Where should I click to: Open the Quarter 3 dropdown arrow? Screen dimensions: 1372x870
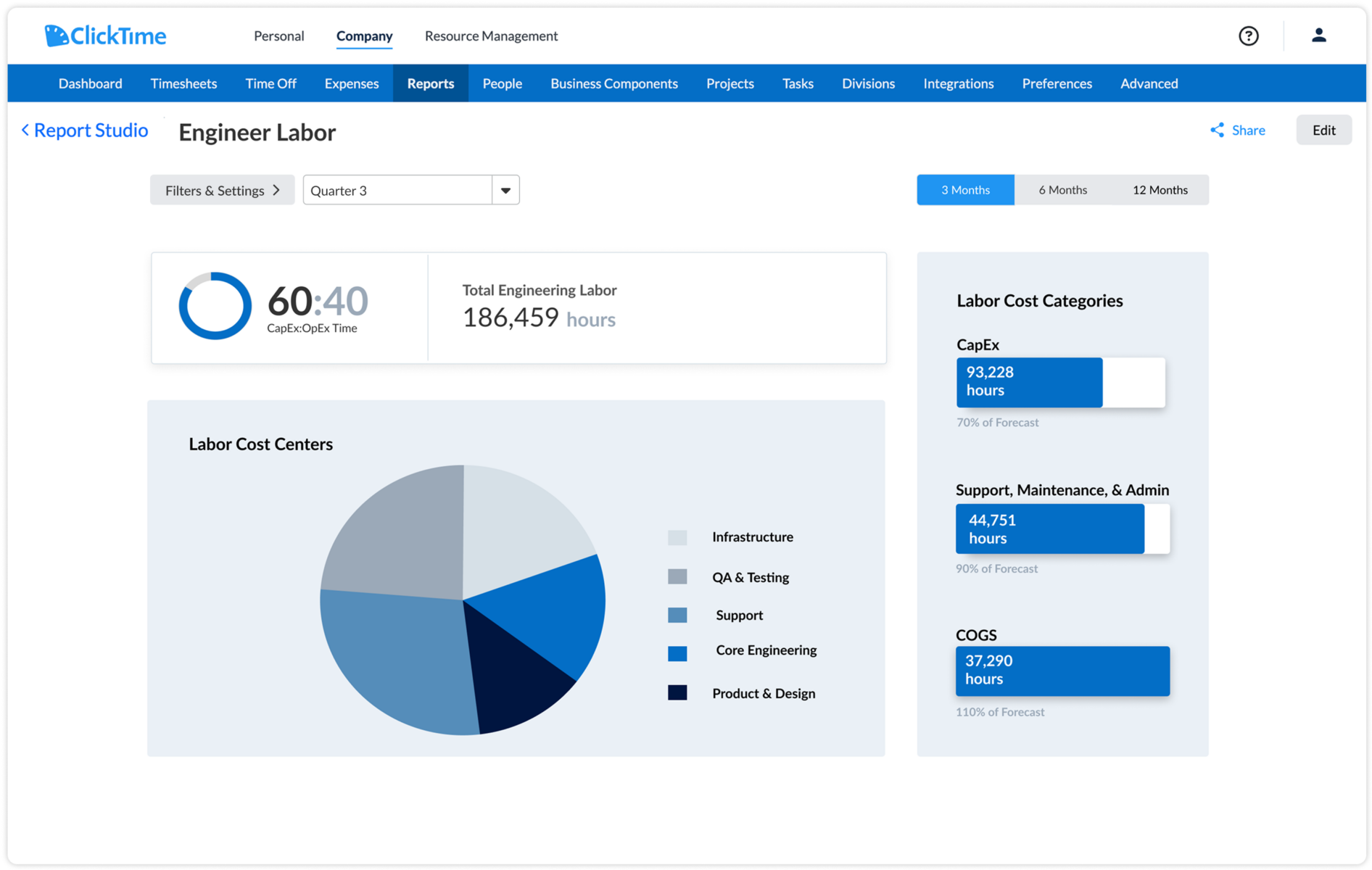[505, 191]
